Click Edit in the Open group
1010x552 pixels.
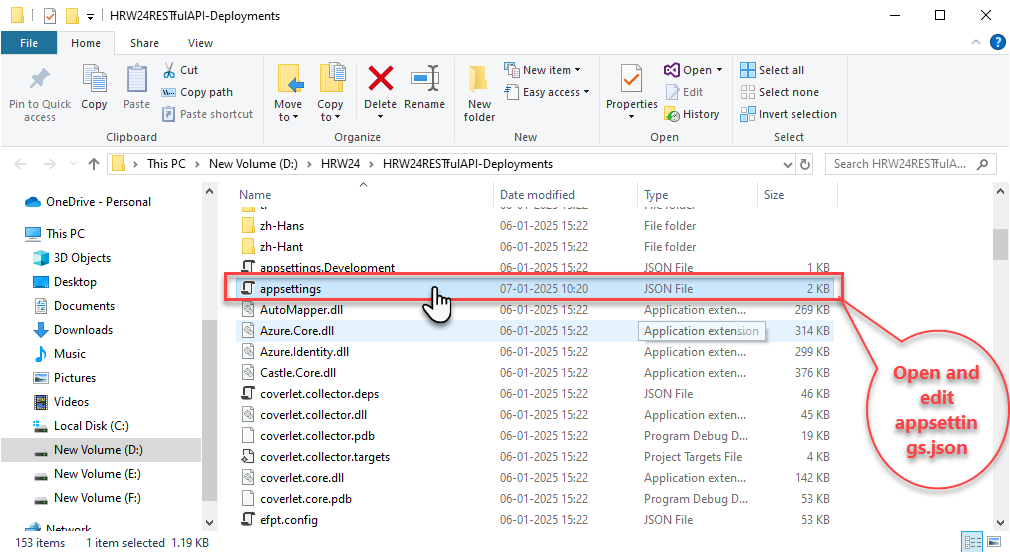pos(684,92)
